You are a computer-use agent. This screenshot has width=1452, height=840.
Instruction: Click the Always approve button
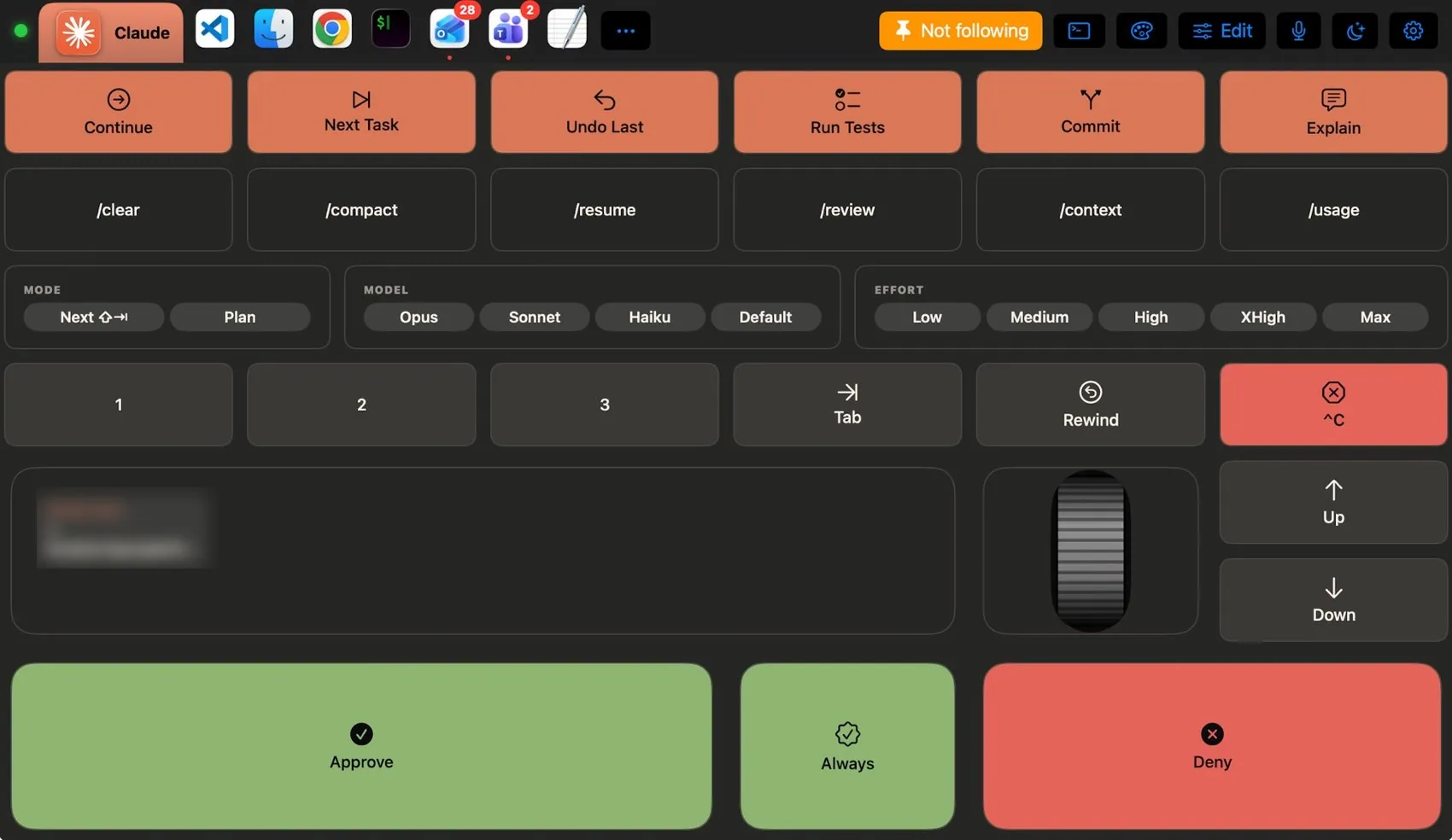847,746
